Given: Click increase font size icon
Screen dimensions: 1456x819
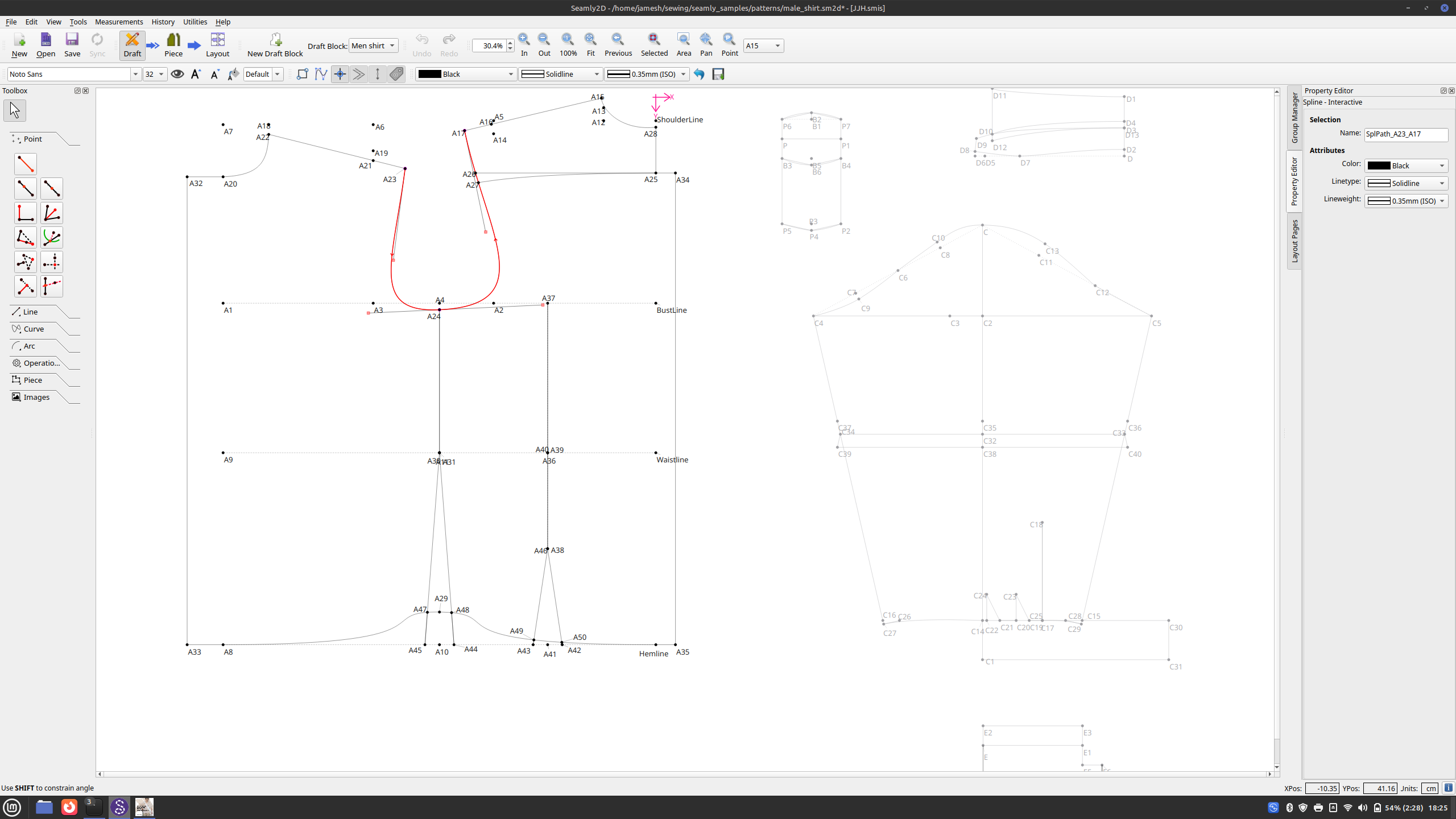Looking at the screenshot, I should [196, 74].
